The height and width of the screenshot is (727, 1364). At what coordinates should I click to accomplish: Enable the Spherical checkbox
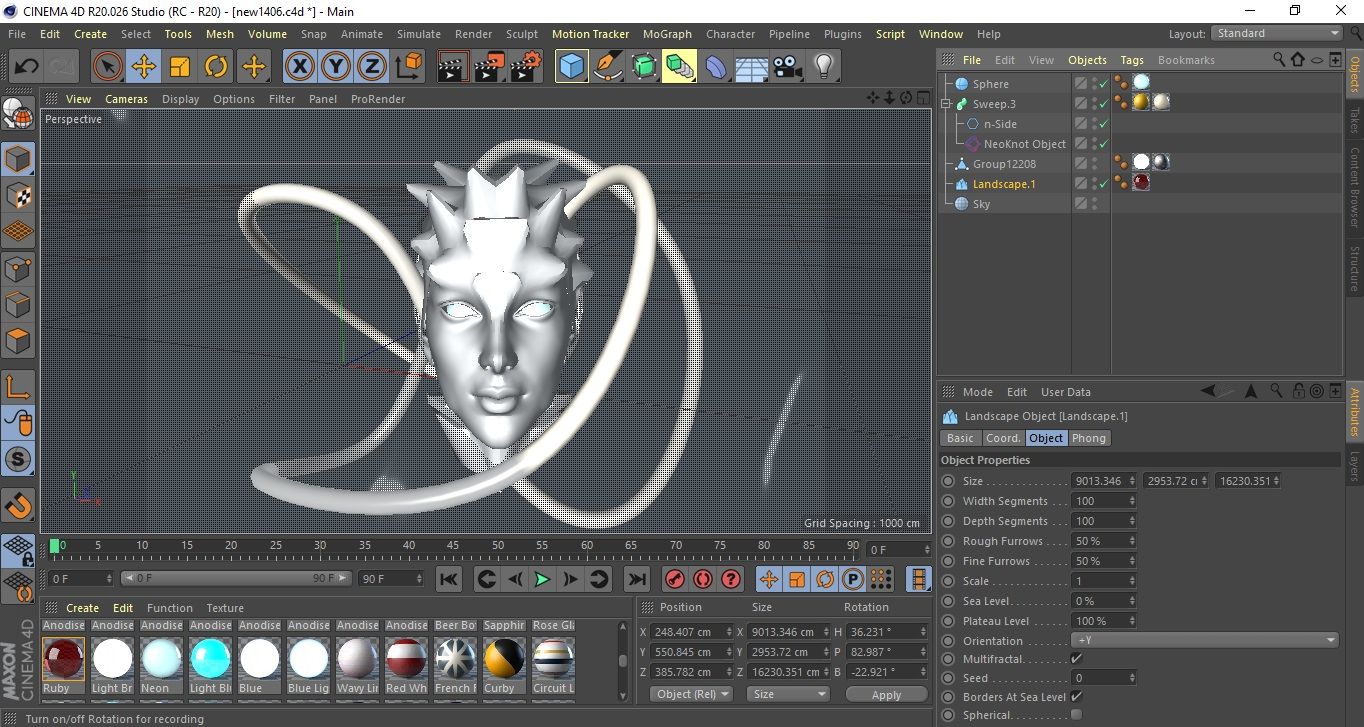click(x=1076, y=715)
